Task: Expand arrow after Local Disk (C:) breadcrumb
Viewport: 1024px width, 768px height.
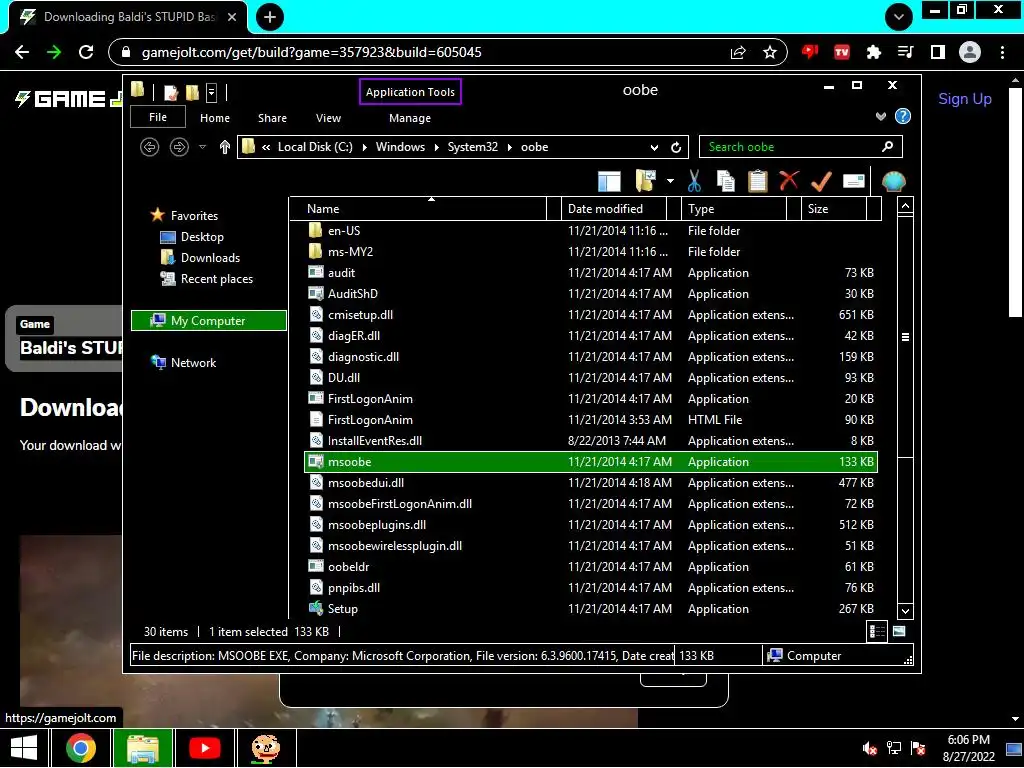Action: 364,147
